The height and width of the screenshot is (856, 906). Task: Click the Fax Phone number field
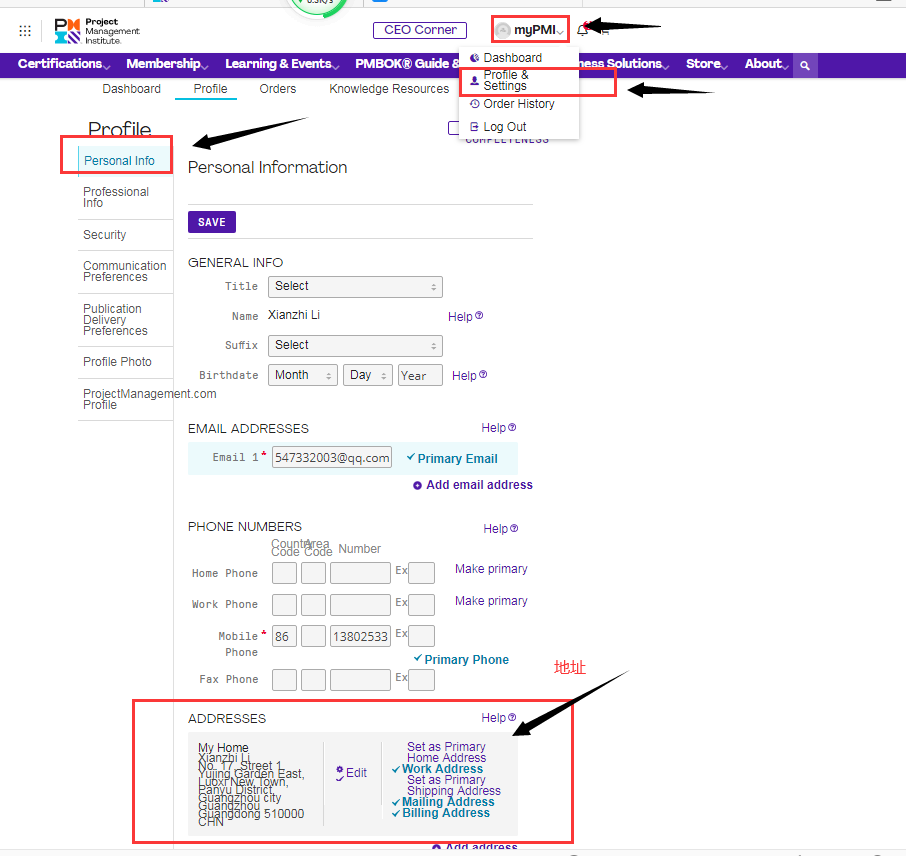360,680
